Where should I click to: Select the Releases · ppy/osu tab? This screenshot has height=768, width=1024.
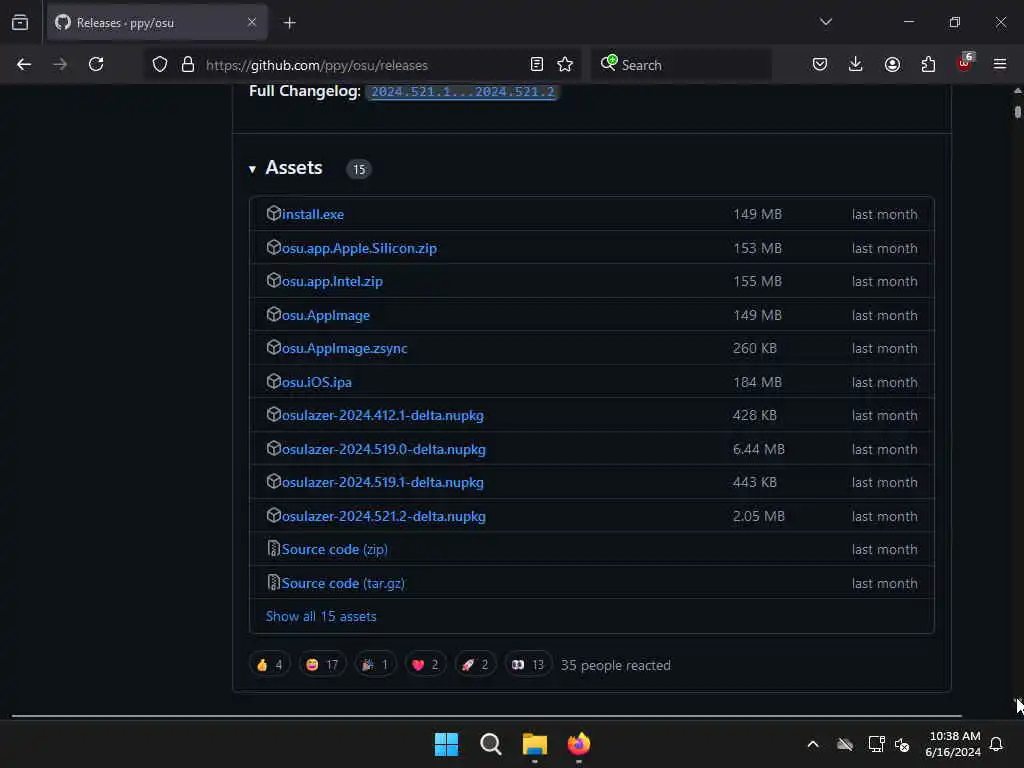click(x=157, y=23)
